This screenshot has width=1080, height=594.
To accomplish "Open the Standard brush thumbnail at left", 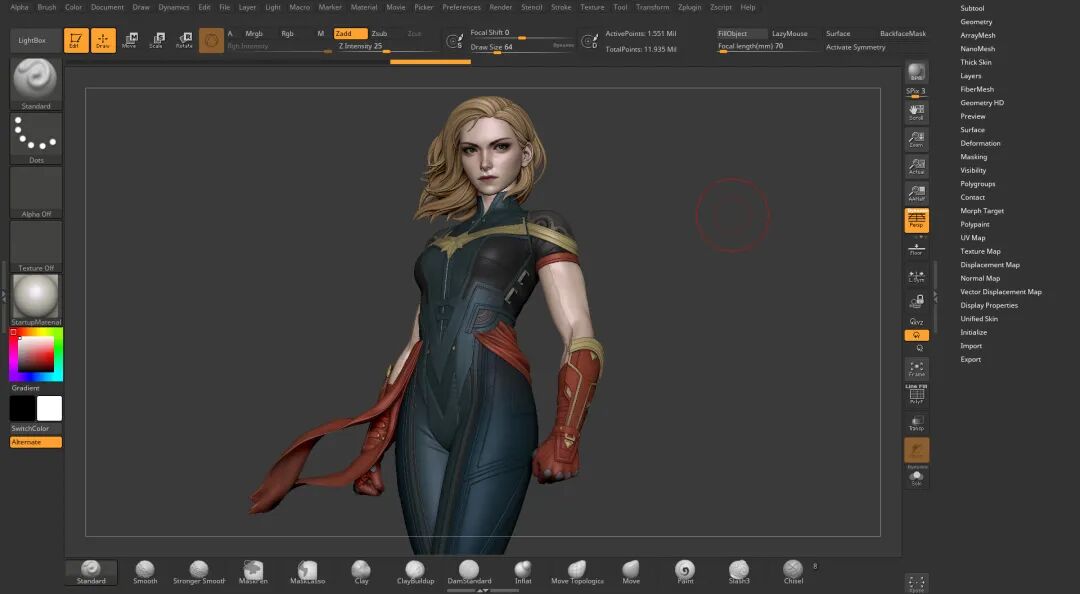I will point(36,83).
